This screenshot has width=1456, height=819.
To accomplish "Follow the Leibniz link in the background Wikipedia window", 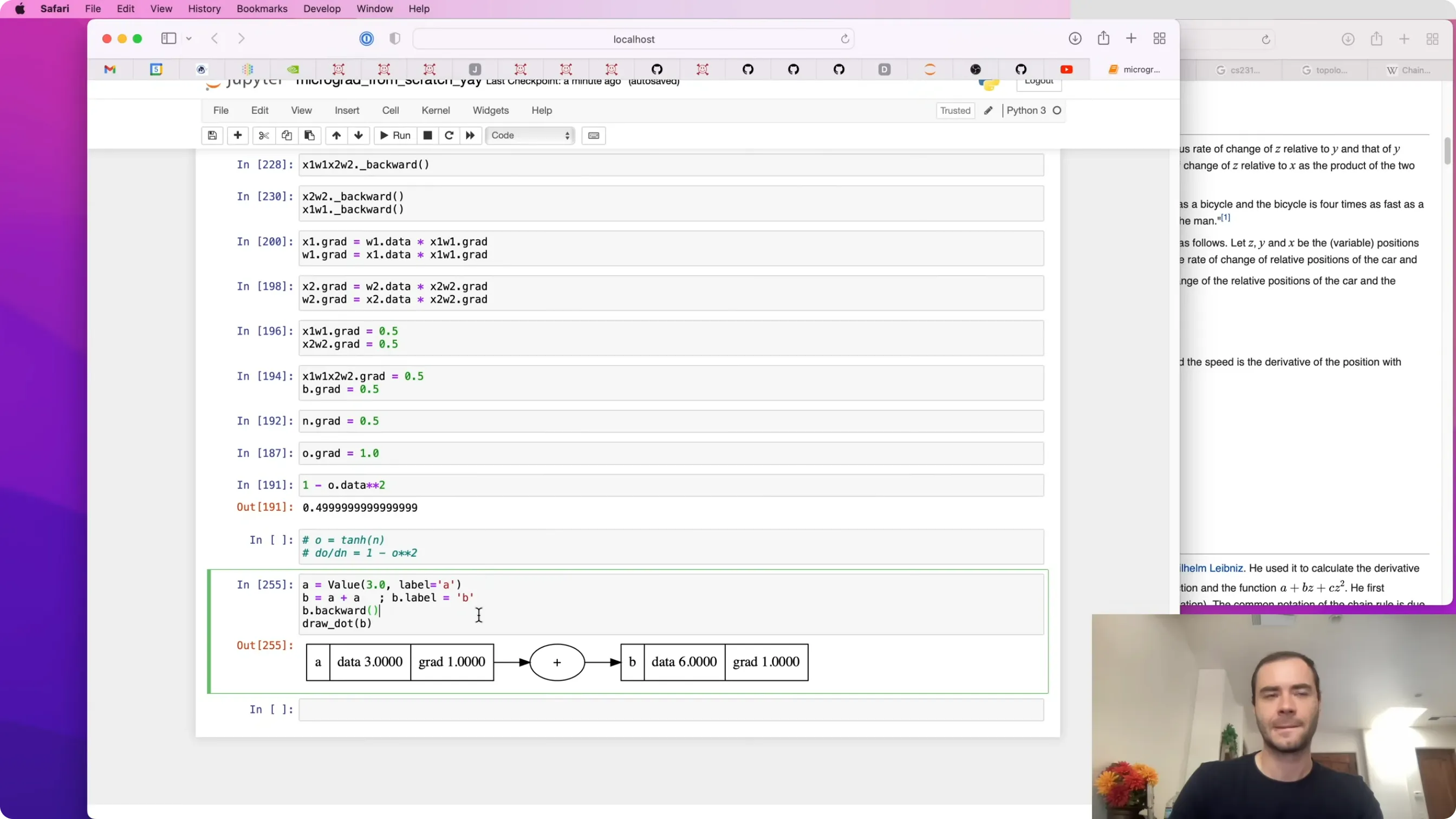I will tap(1212, 569).
